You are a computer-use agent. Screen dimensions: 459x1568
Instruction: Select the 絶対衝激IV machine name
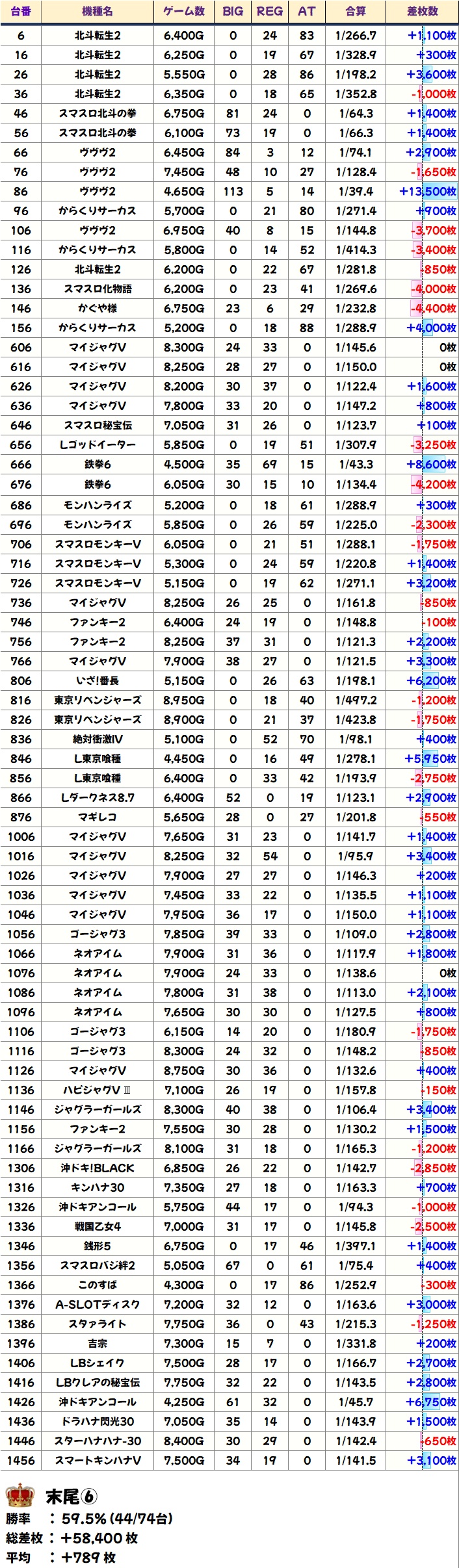98,739
